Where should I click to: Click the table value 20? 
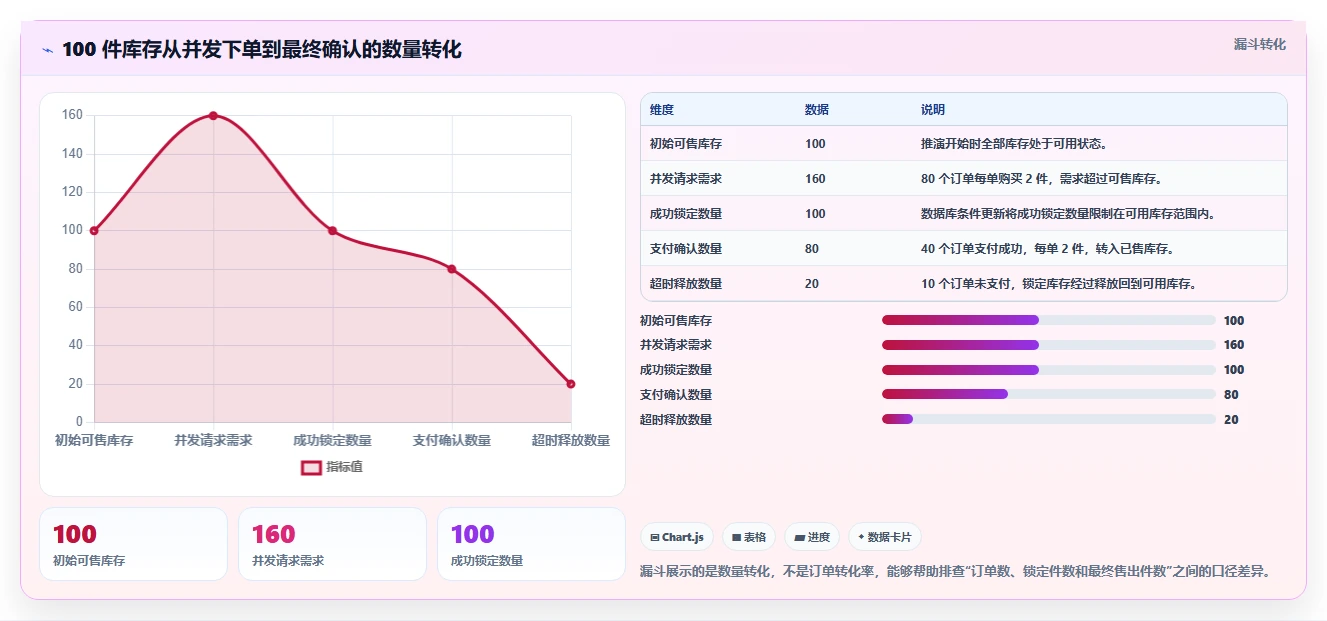[x=812, y=284]
